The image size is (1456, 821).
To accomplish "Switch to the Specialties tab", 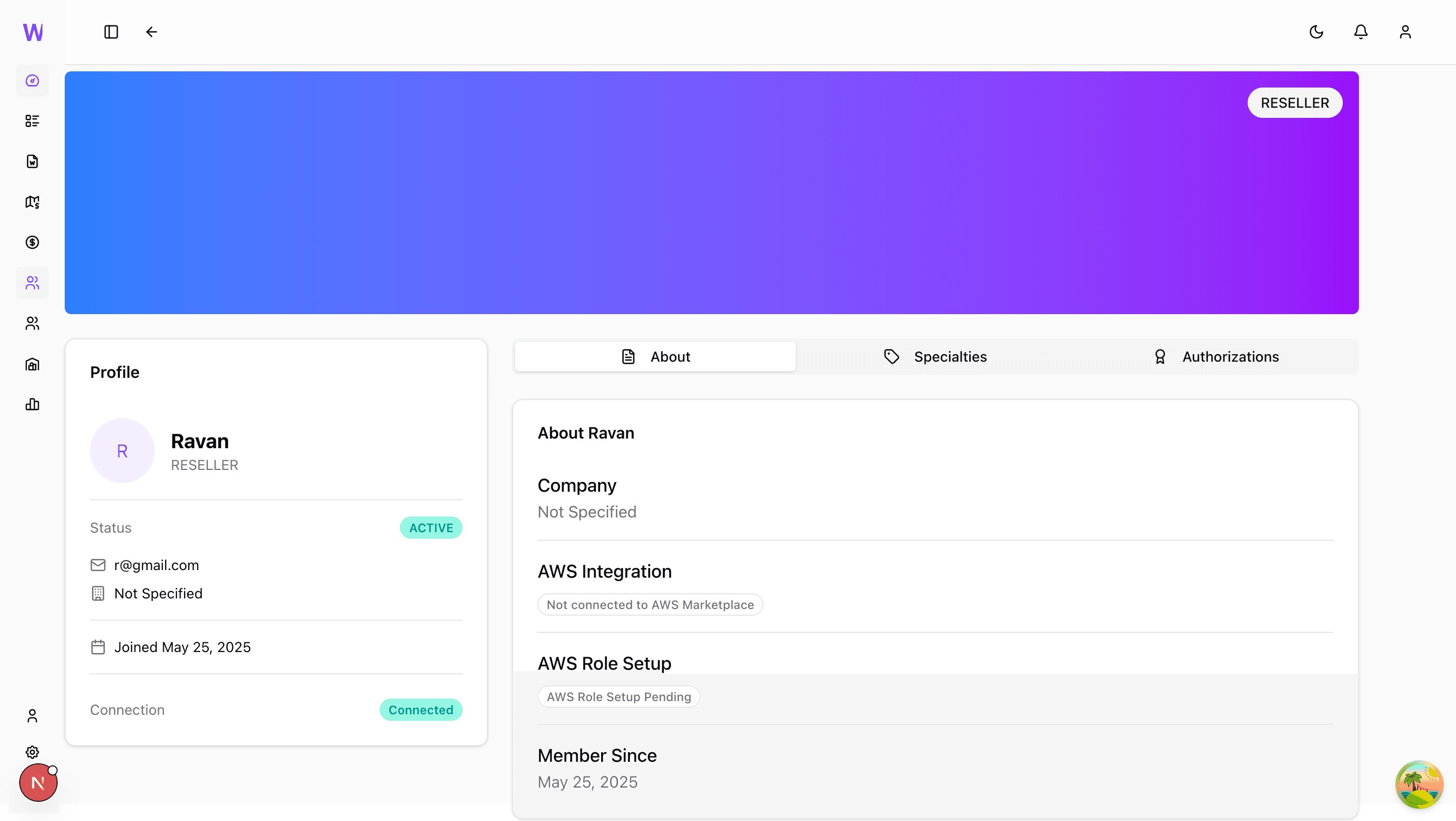I will coord(935,357).
